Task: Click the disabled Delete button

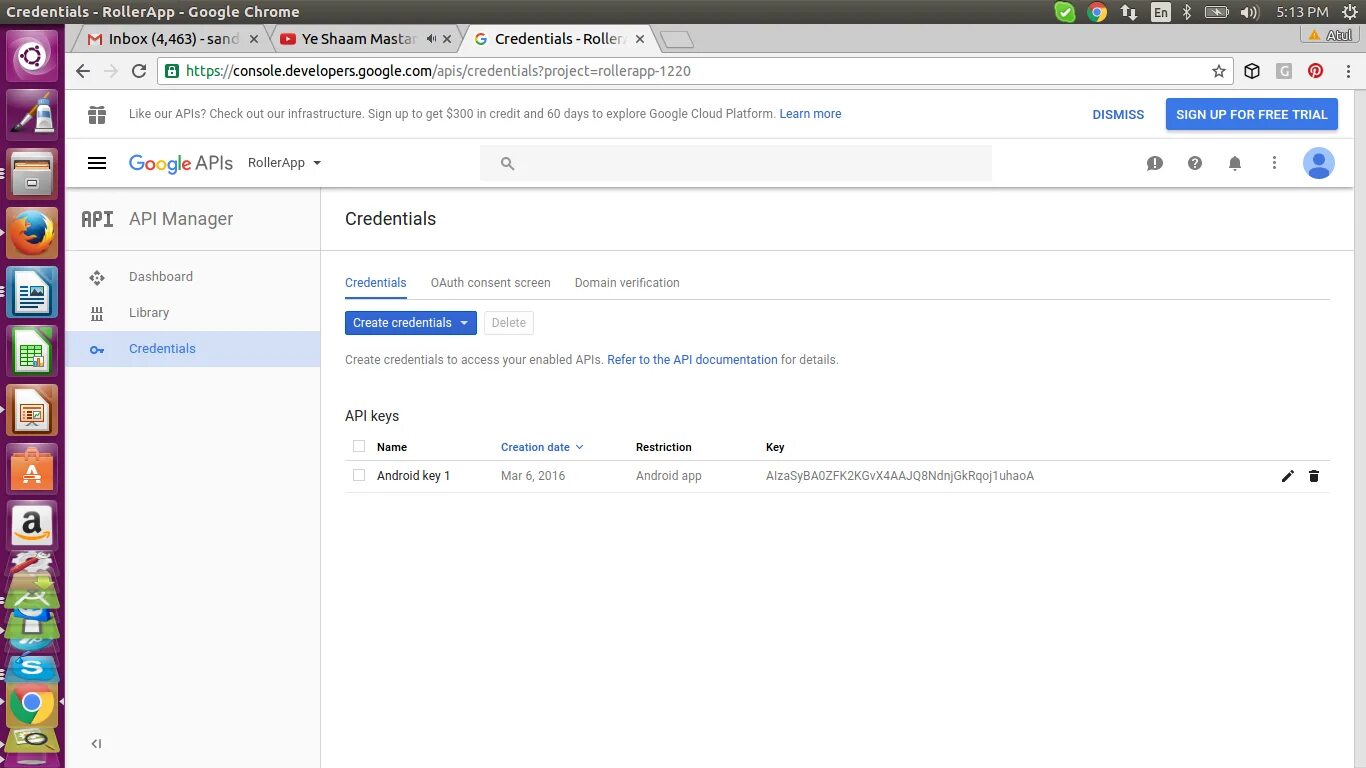Action: coord(508,323)
